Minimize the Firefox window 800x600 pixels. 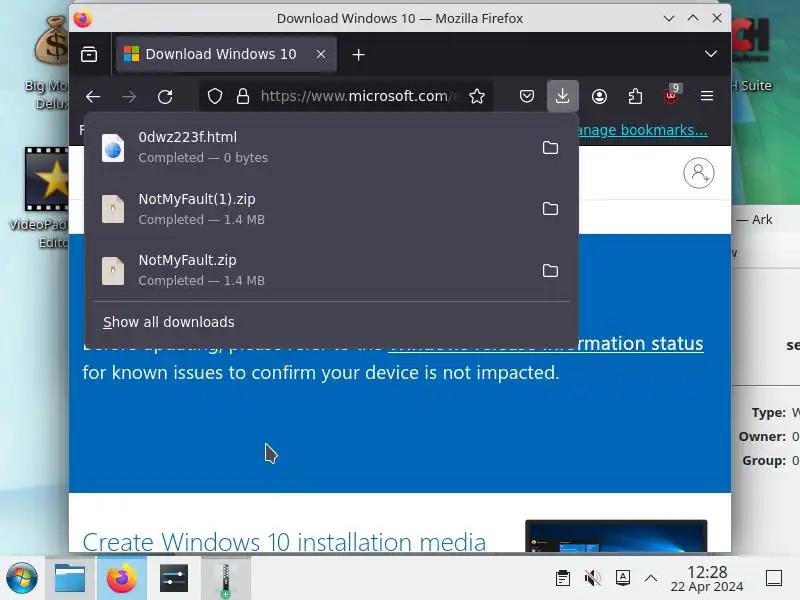[669, 18]
